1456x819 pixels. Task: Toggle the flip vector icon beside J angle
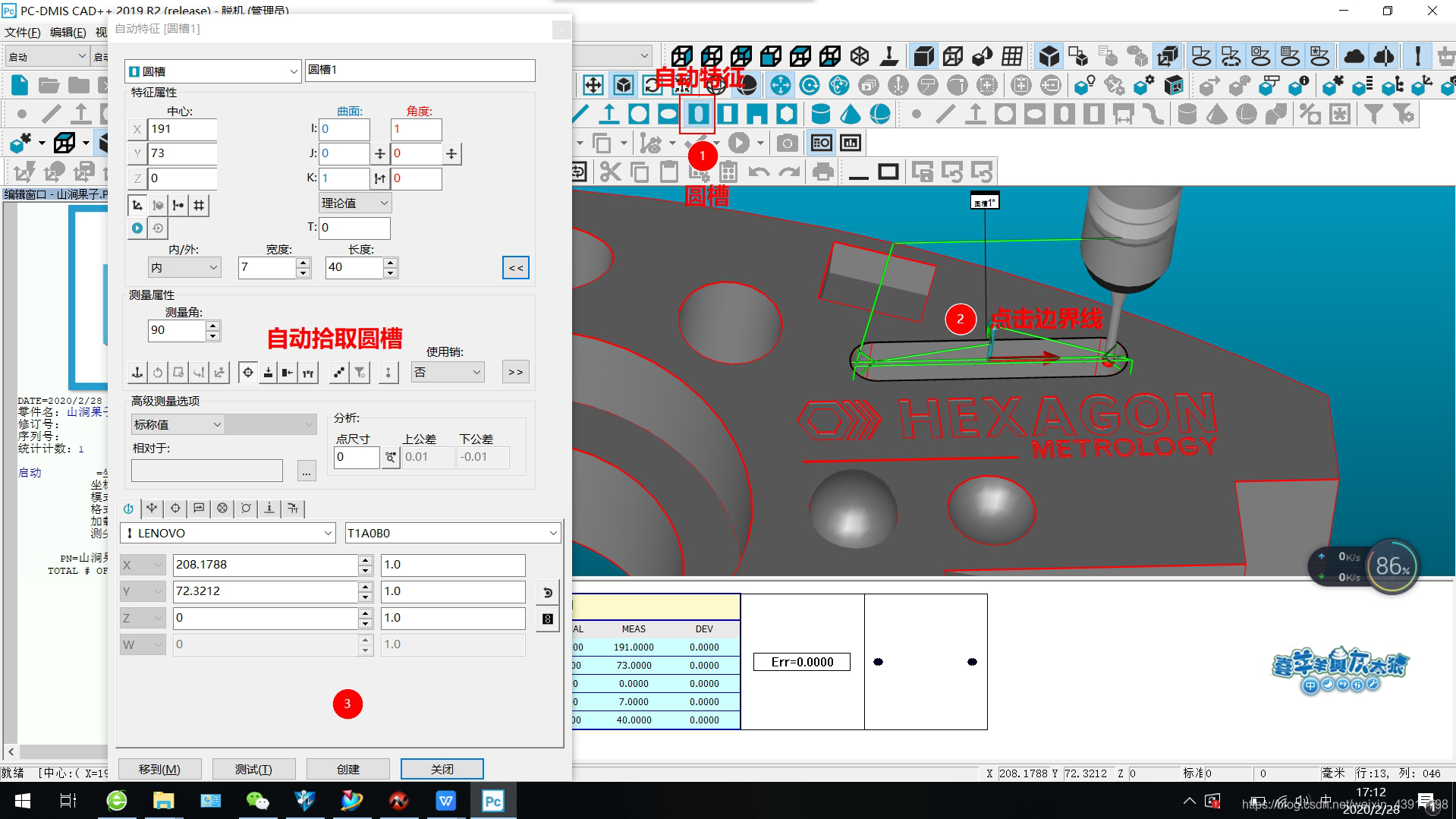click(x=451, y=154)
